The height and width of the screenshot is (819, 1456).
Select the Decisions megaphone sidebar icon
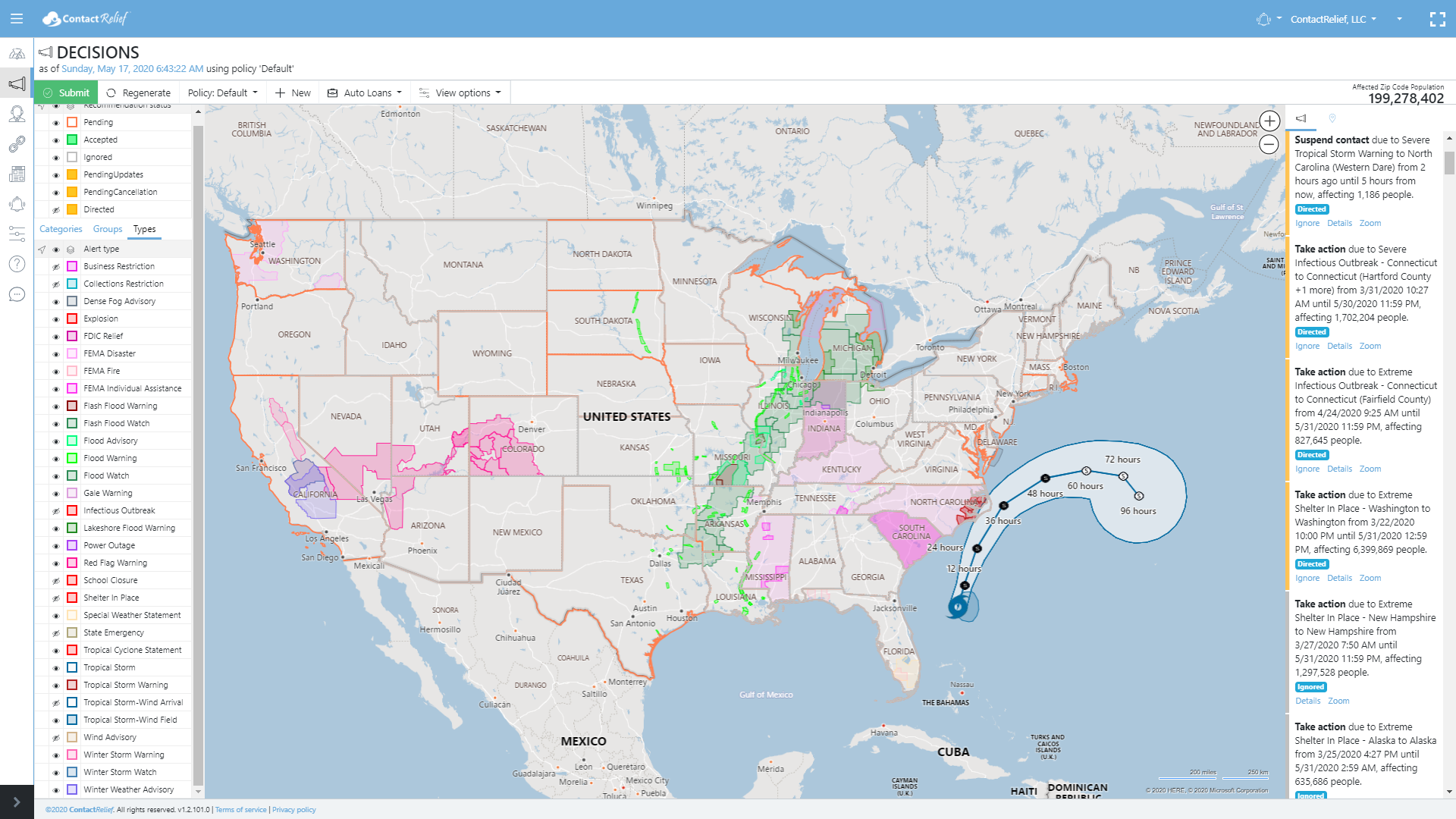[17, 83]
